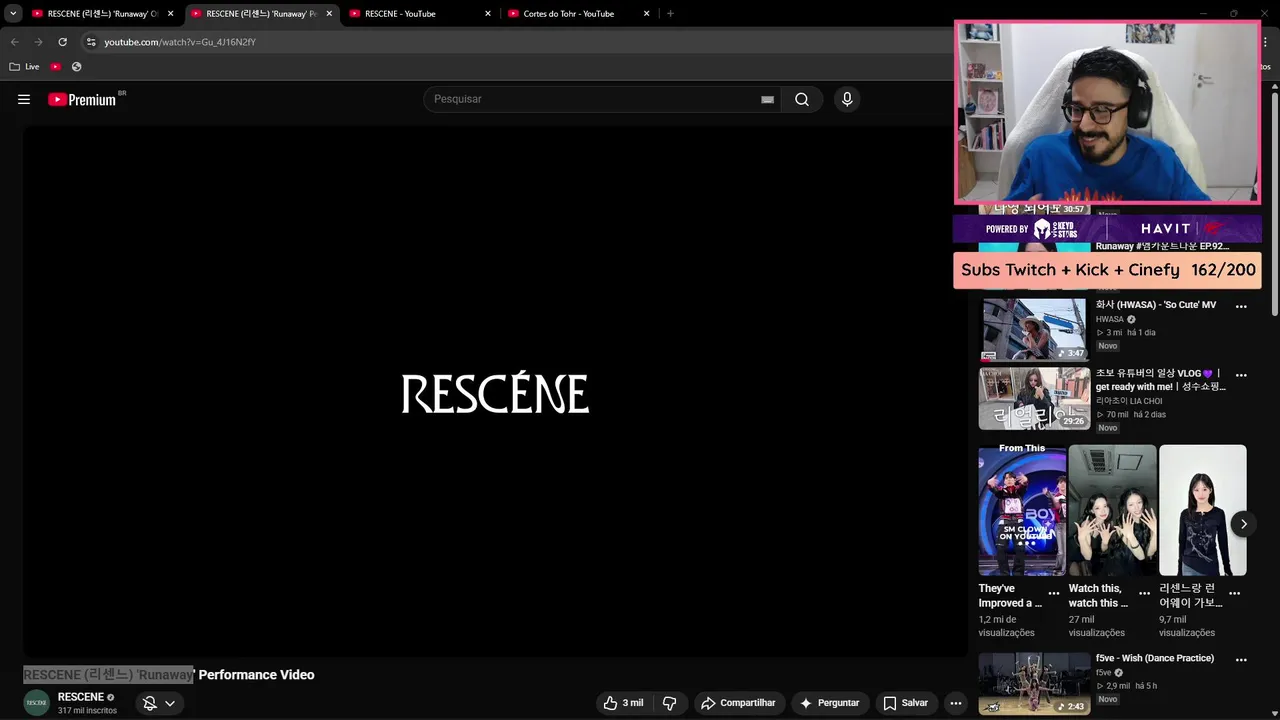This screenshot has width=1280, height=720.
Task: Open a new browser tab
Action: point(670,14)
